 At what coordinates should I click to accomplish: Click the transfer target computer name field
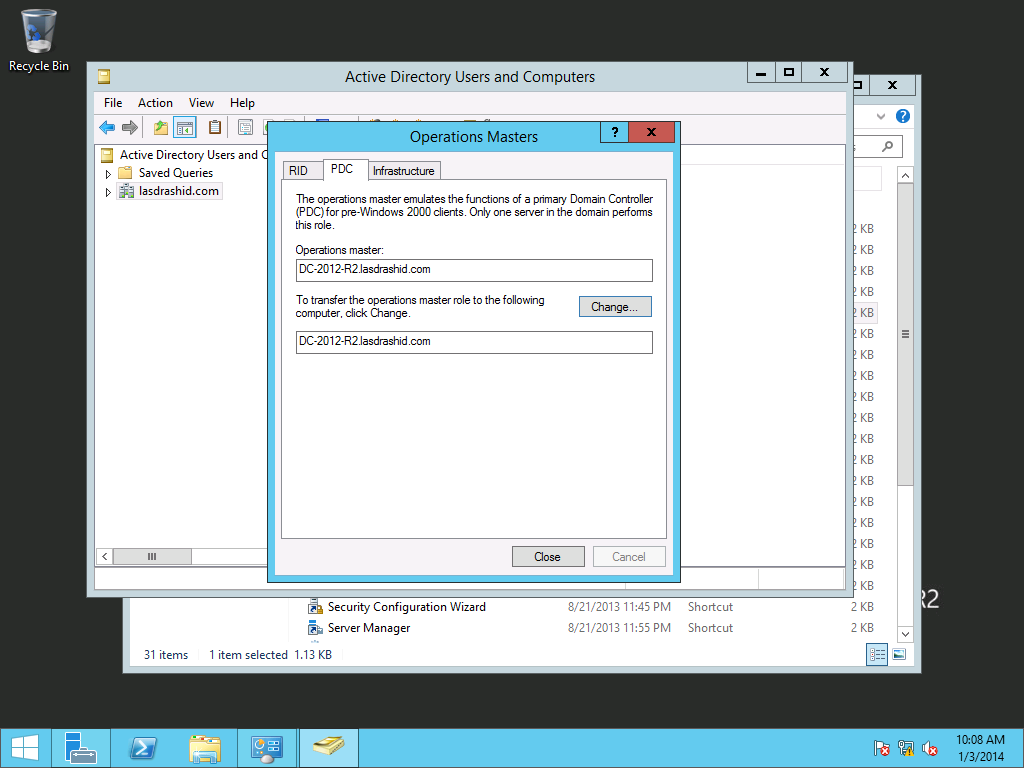coord(474,342)
